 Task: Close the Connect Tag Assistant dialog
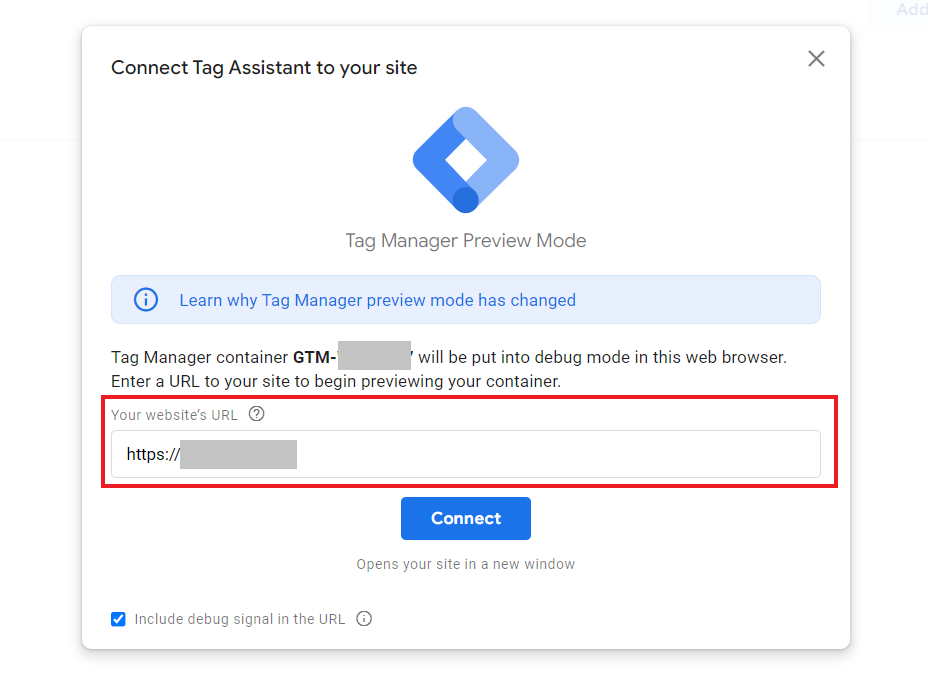tap(816, 59)
